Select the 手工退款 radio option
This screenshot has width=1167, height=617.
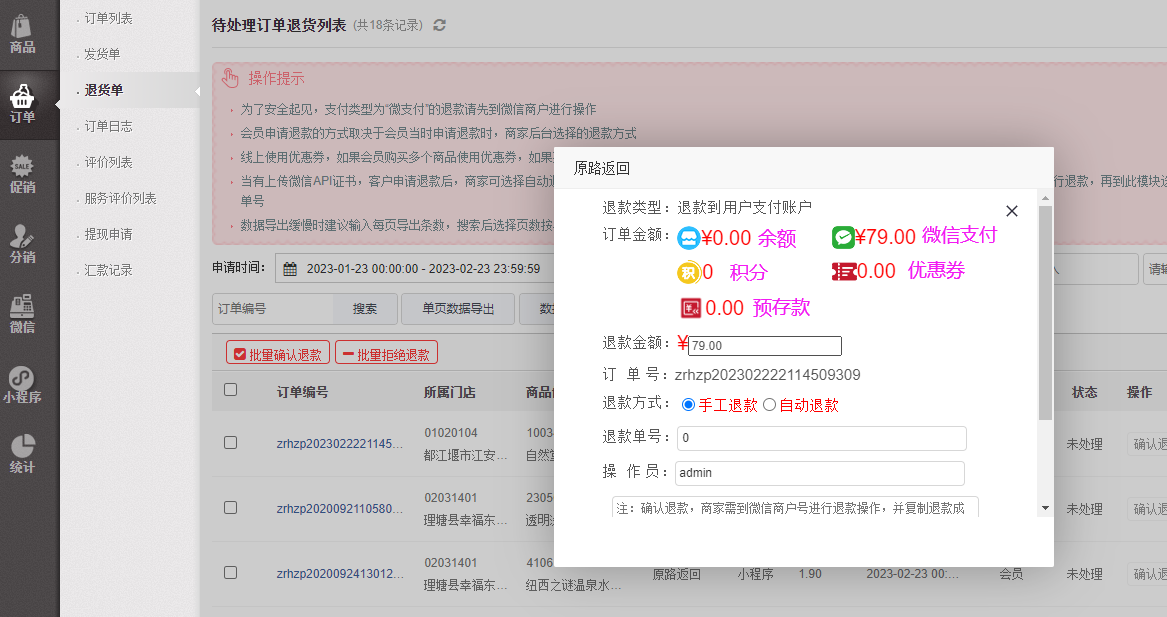pos(688,405)
